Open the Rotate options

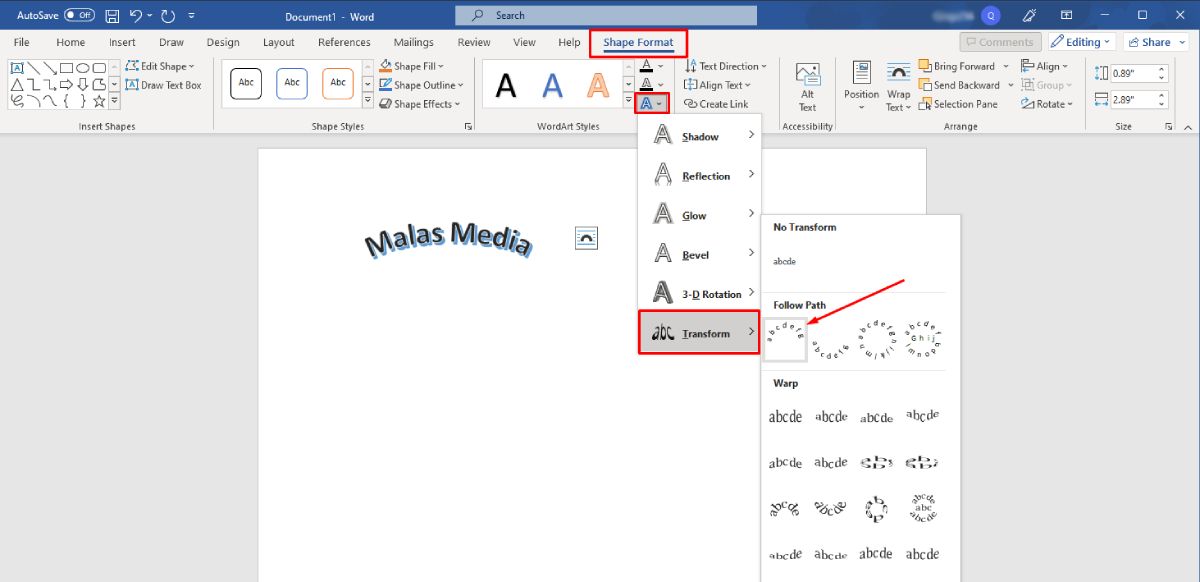(x=1047, y=104)
